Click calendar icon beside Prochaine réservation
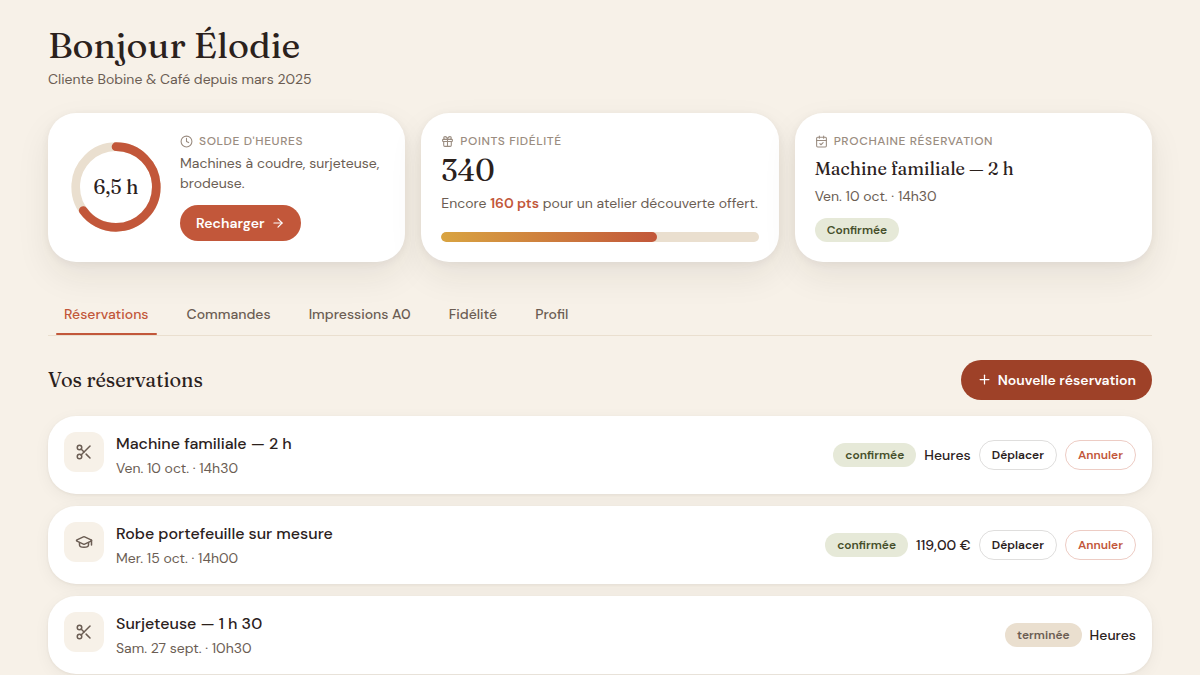Screen dimensions: 1200x675 click(x=821, y=142)
